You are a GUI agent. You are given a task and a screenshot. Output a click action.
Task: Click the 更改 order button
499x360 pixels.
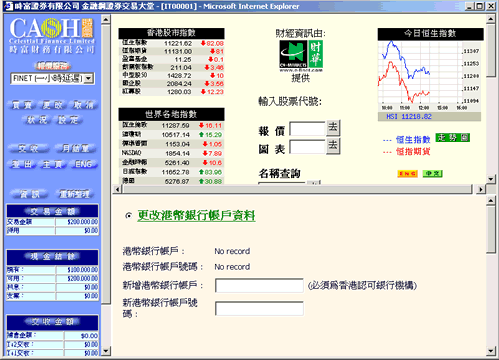click(53, 105)
